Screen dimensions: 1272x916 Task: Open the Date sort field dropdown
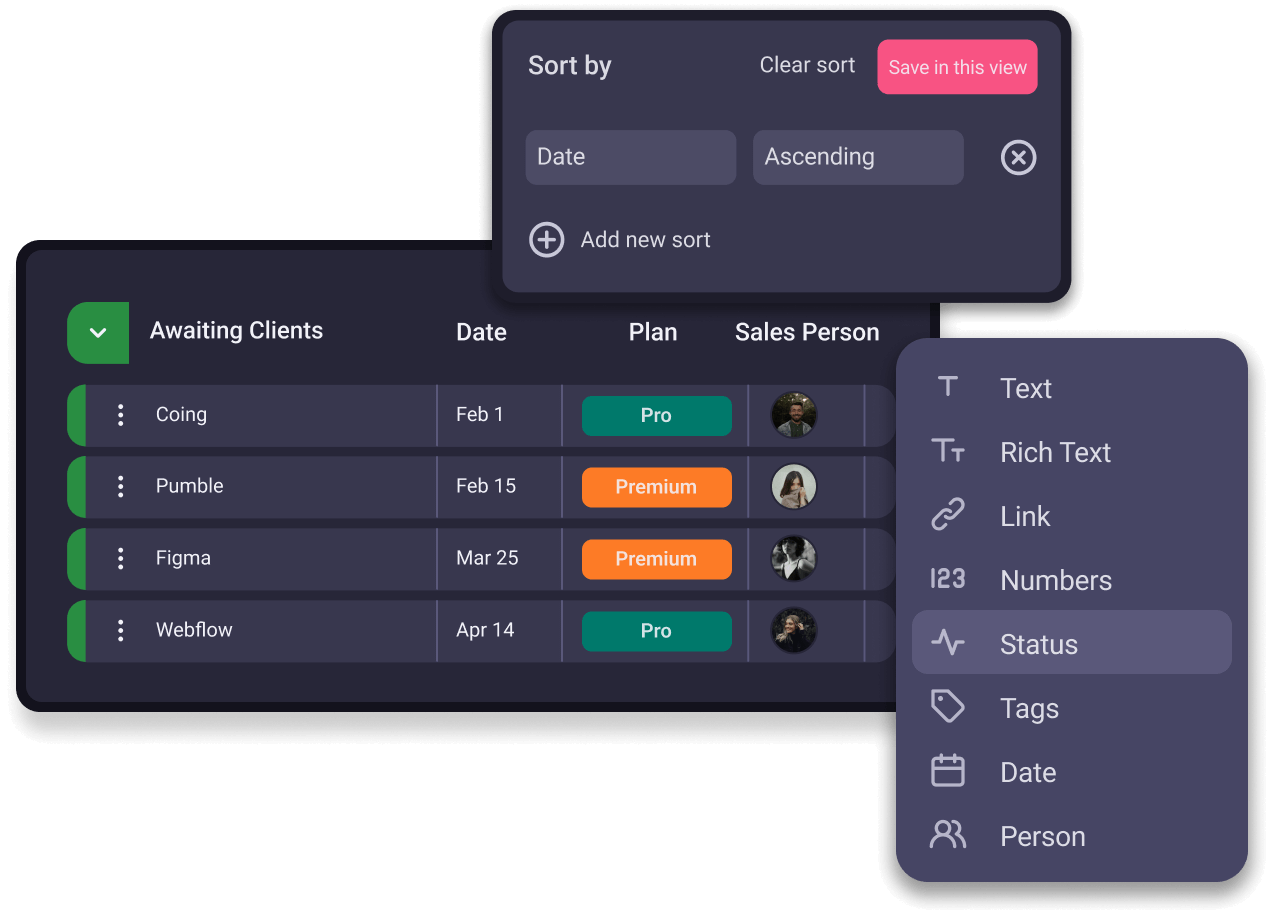(x=630, y=157)
